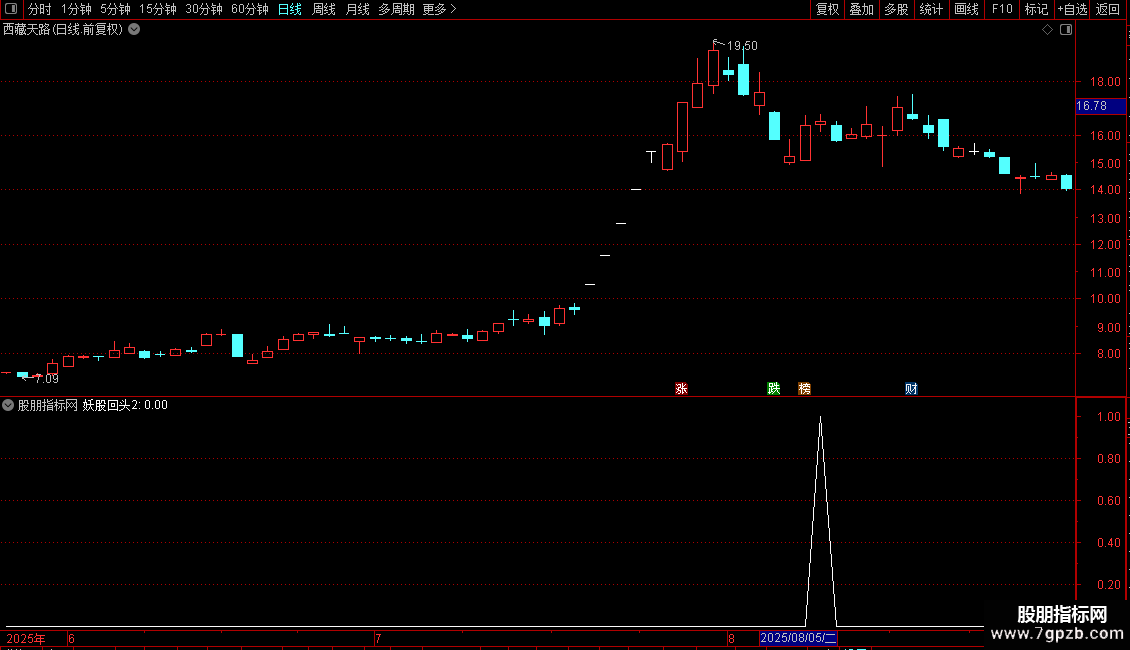Click the 18.00 price axis label
This screenshot has width=1130, height=650.
point(1105,82)
